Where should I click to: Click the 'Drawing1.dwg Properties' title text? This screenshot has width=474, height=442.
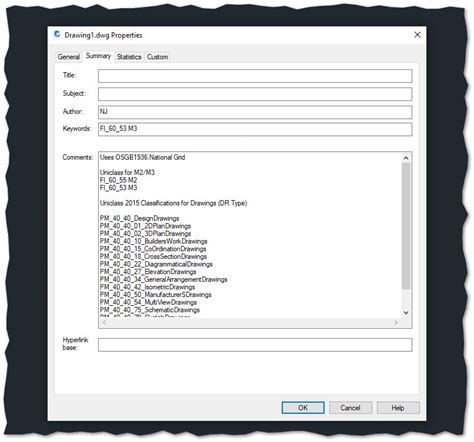(103, 35)
